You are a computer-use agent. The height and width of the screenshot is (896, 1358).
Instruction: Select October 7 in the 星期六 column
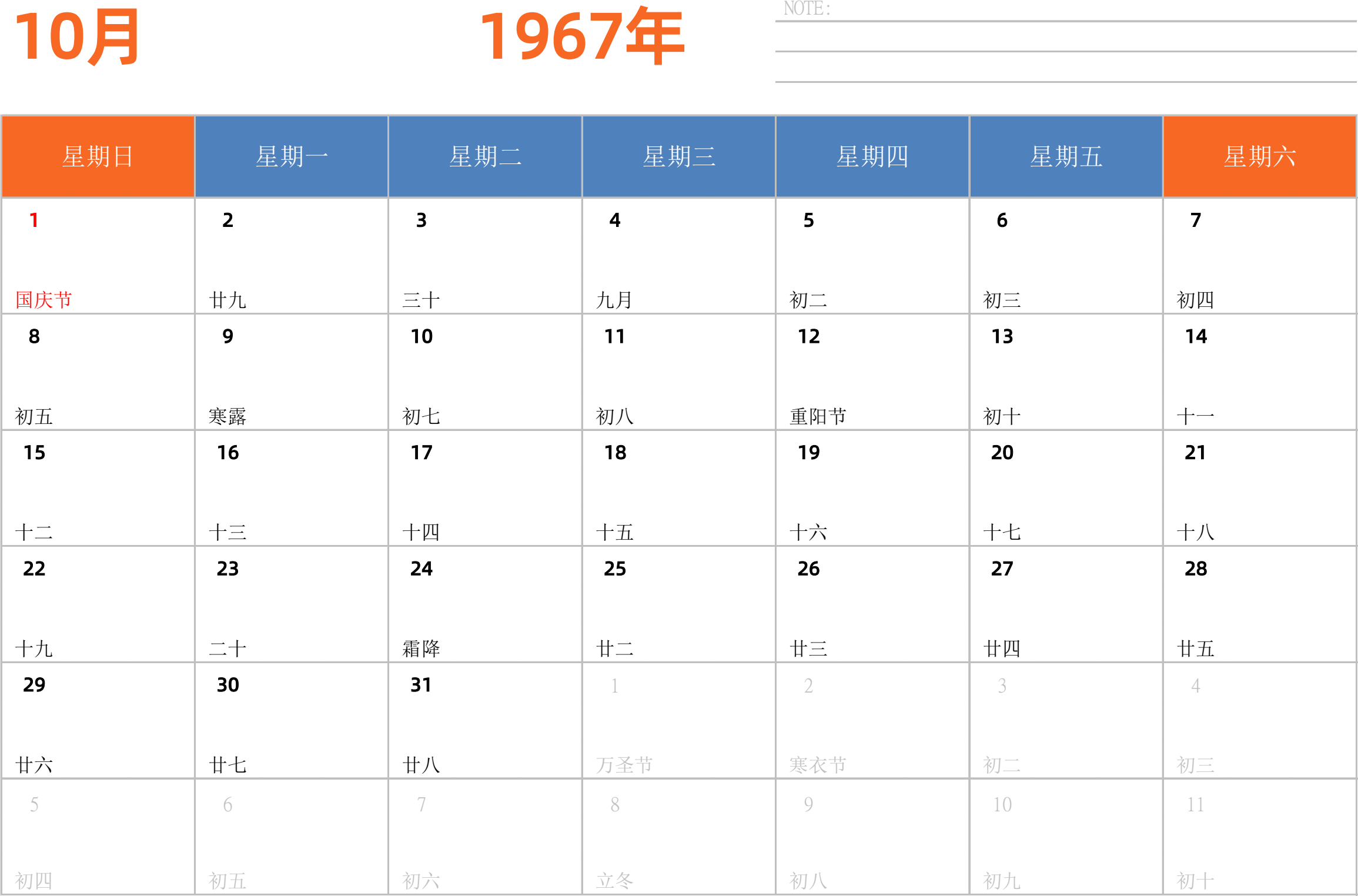coord(1260,255)
